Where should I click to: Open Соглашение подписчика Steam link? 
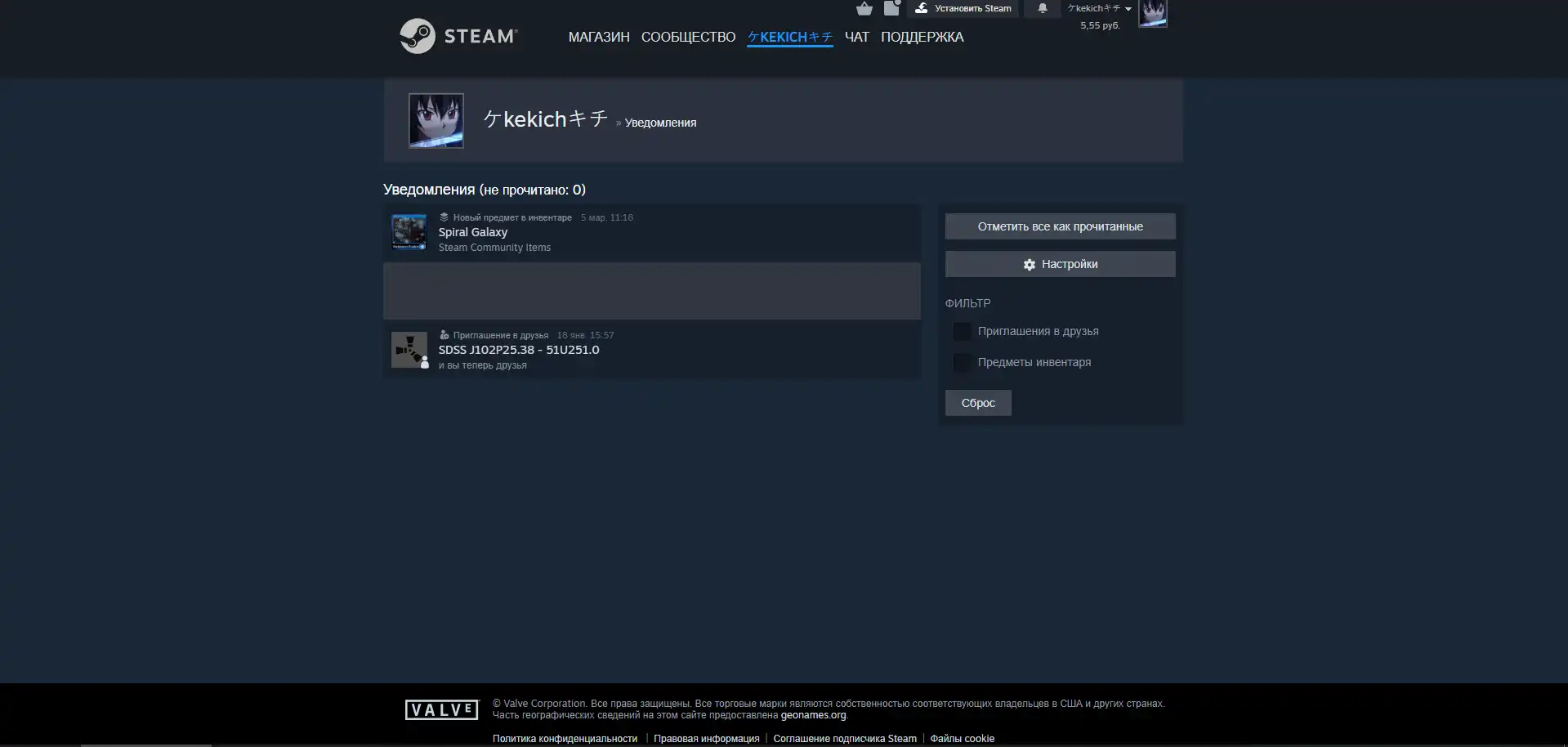845,739
